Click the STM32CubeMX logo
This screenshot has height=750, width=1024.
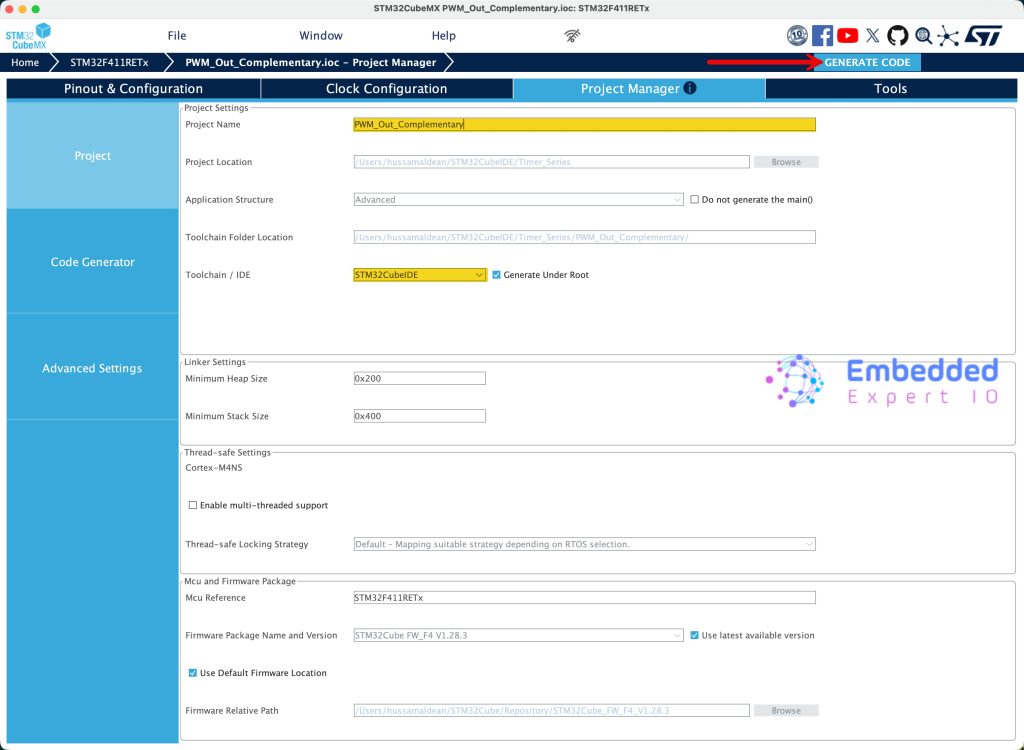point(28,36)
